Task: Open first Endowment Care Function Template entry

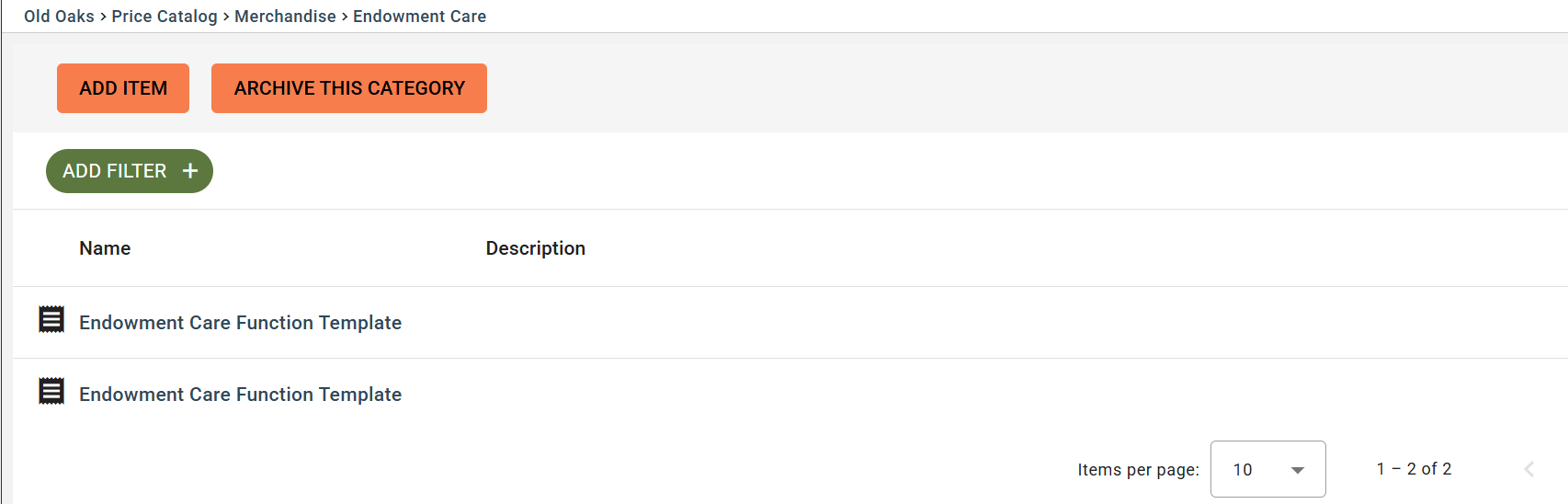Action: 240,323
